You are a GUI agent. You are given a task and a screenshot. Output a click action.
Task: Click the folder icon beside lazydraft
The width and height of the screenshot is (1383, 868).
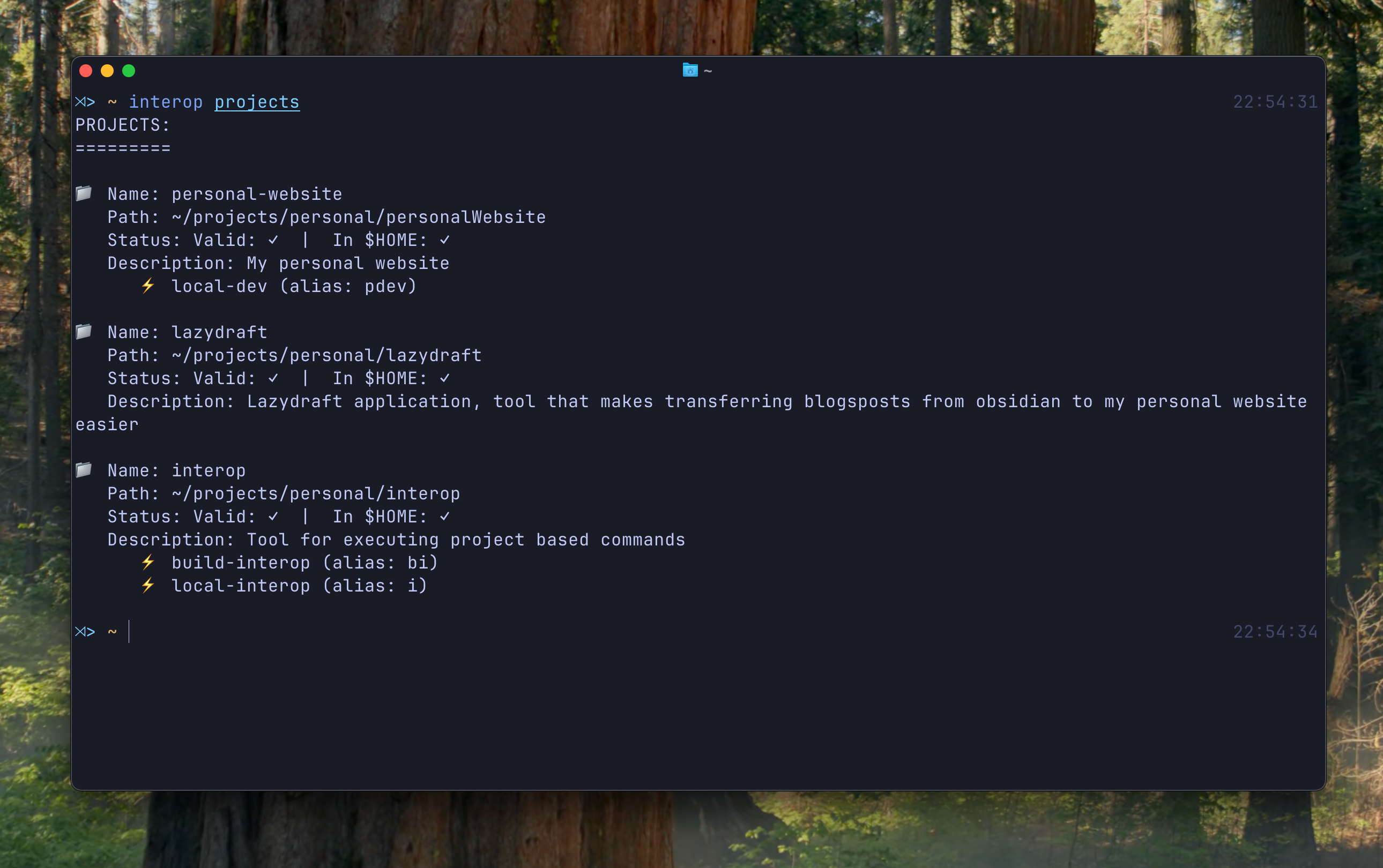pos(84,331)
